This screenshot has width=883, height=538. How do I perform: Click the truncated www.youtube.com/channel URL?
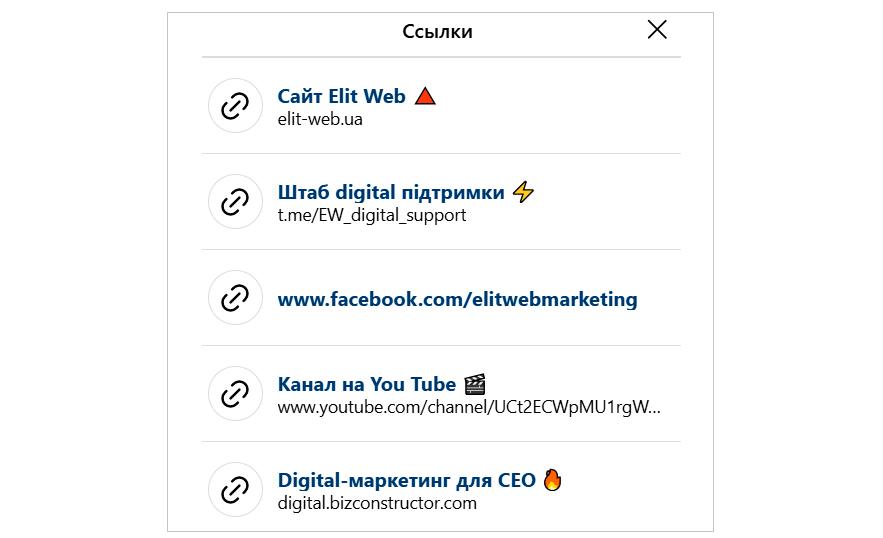click(x=469, y=407)
